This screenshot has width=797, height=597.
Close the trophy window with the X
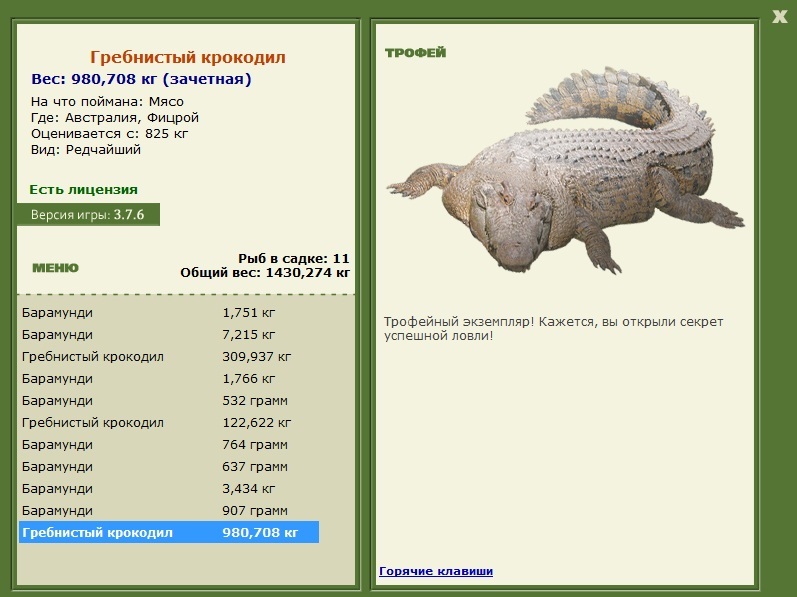click(779, 16)
